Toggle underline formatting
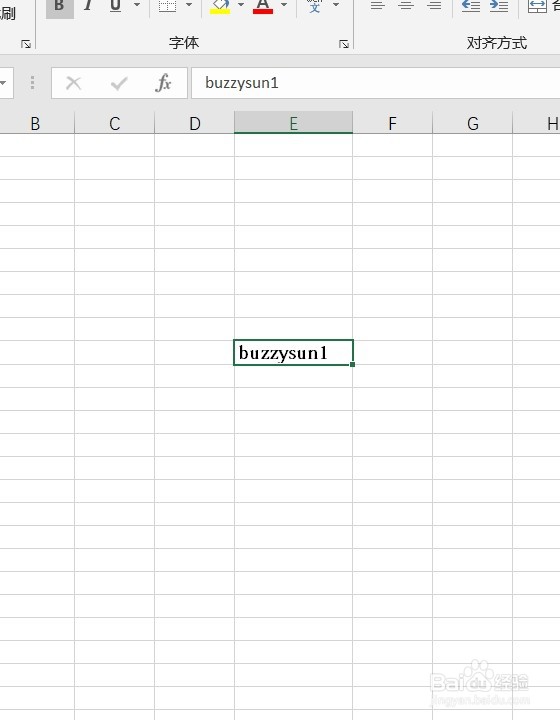Image resolution: width=560 pixels, height=720 pixels. (115, 6)
